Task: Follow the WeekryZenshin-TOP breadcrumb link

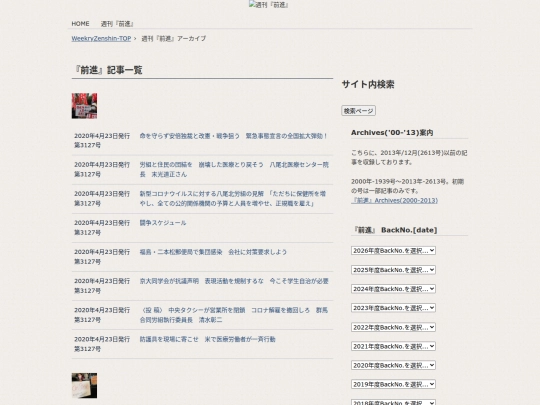Action: tap(101, 39)
